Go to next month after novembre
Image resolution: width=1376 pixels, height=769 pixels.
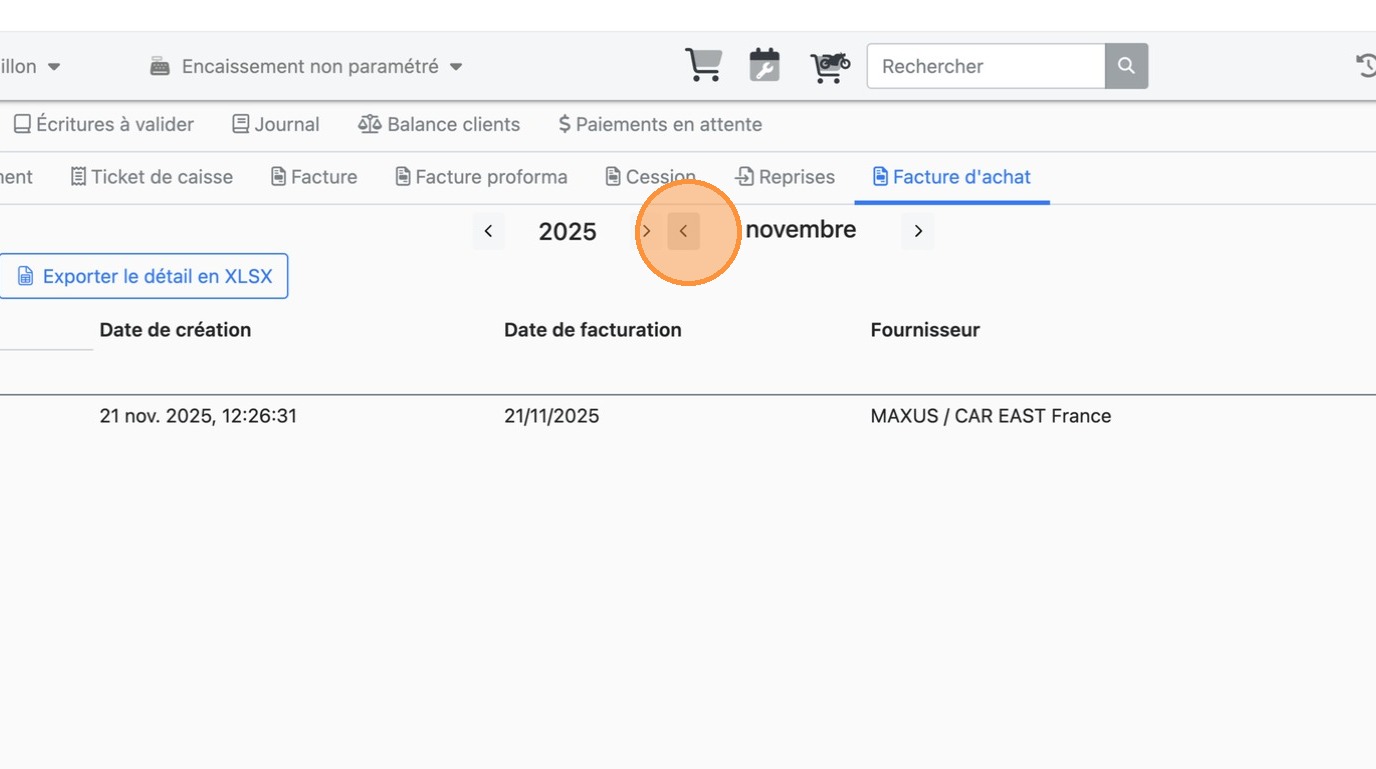click(x=918, y=231)
